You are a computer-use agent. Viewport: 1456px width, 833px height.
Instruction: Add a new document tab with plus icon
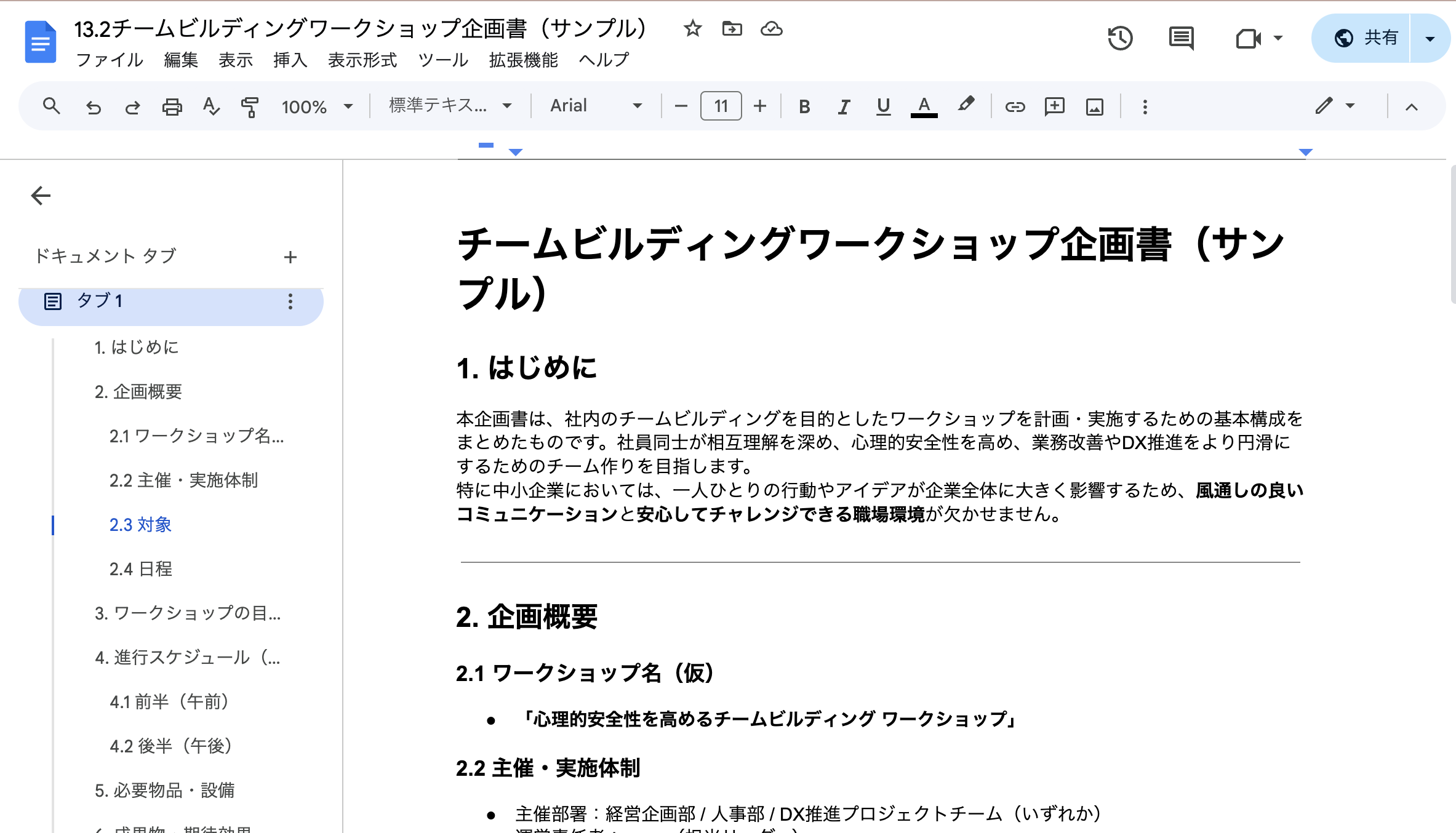click(x=290, y=257)
